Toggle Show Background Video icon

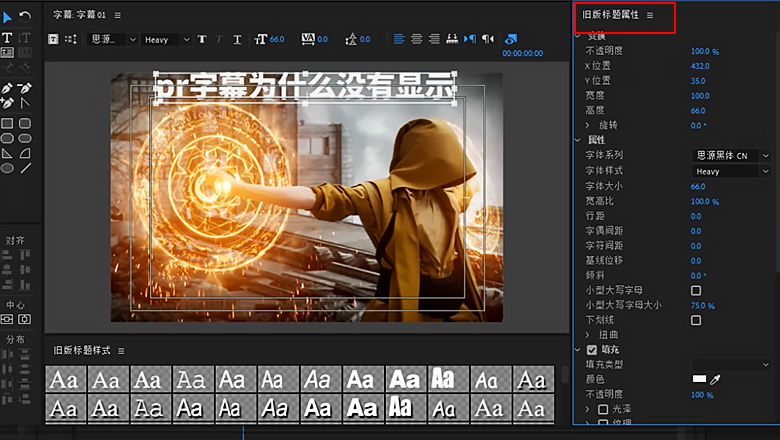click(x=510, y=39)
